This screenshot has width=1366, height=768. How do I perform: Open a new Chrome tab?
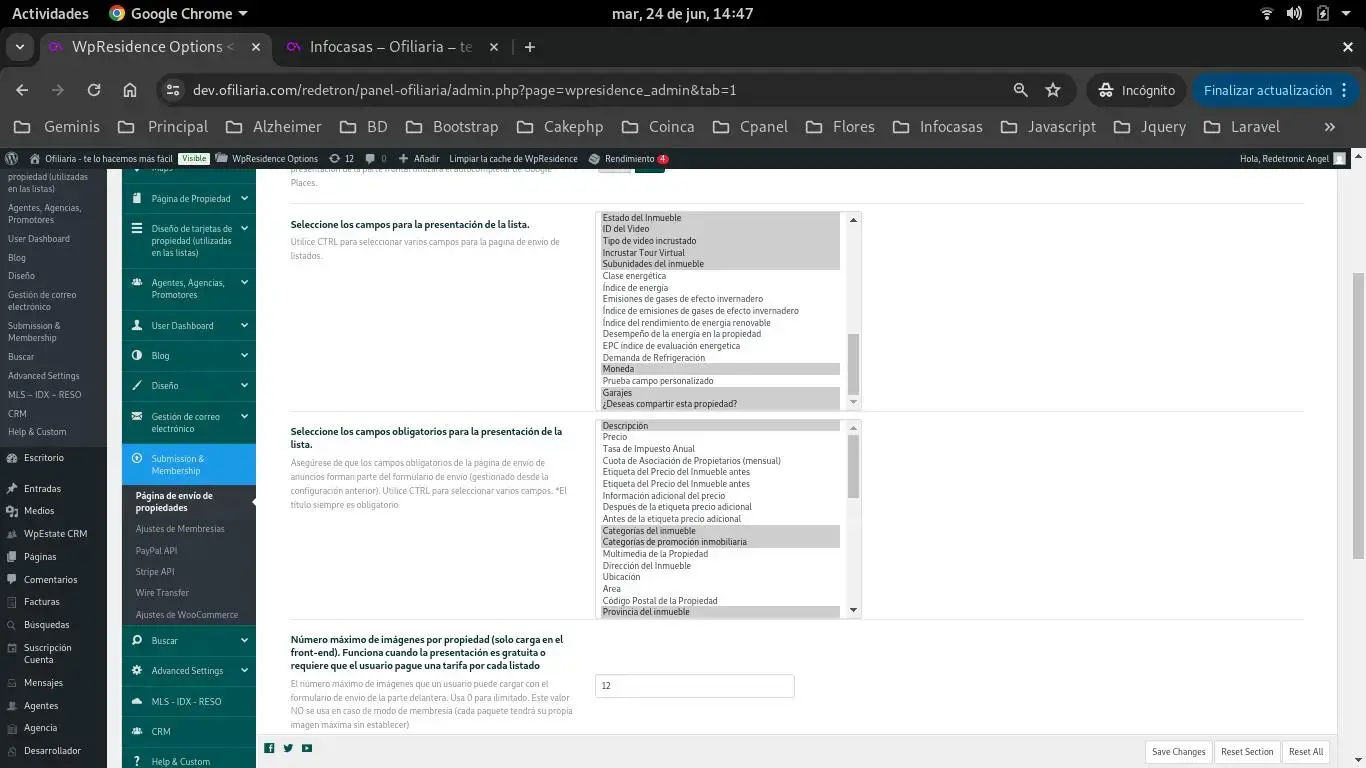[530, 47]
